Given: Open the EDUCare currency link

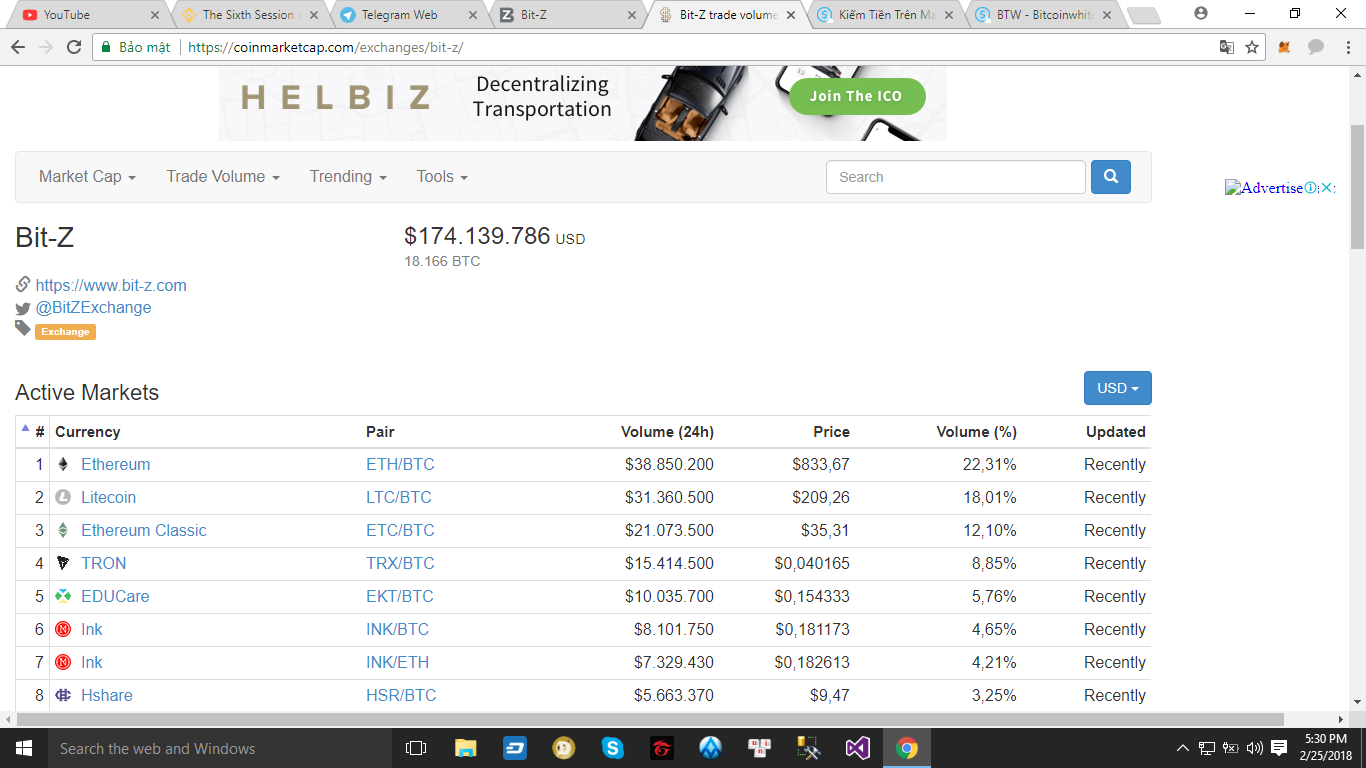Looking at the screenshot, I should [115, 596].
